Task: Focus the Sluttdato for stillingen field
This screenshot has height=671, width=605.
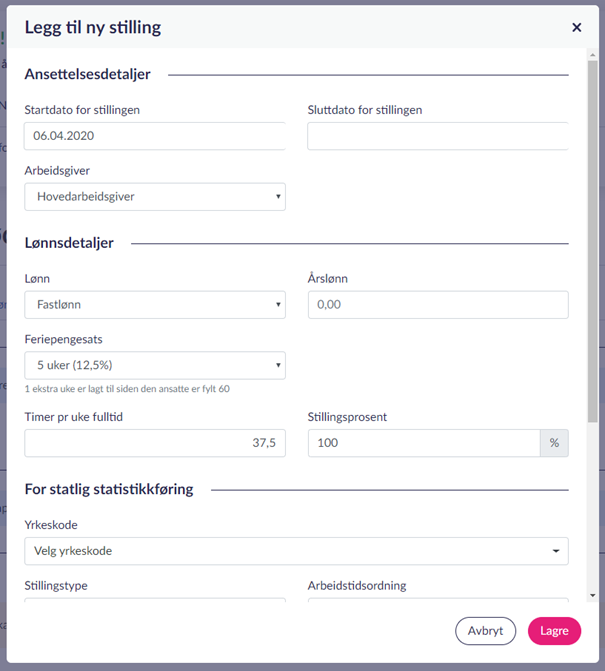Action: click(437, 136)
